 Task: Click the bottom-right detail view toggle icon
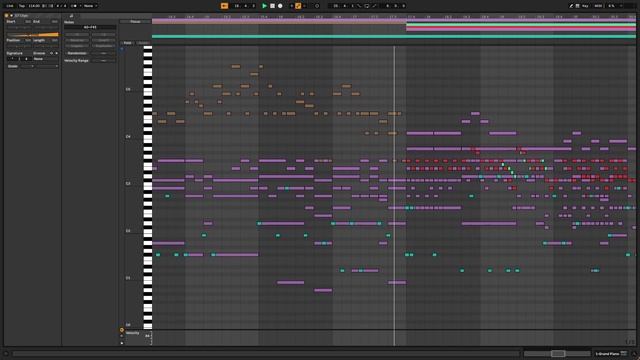[634, 353]
